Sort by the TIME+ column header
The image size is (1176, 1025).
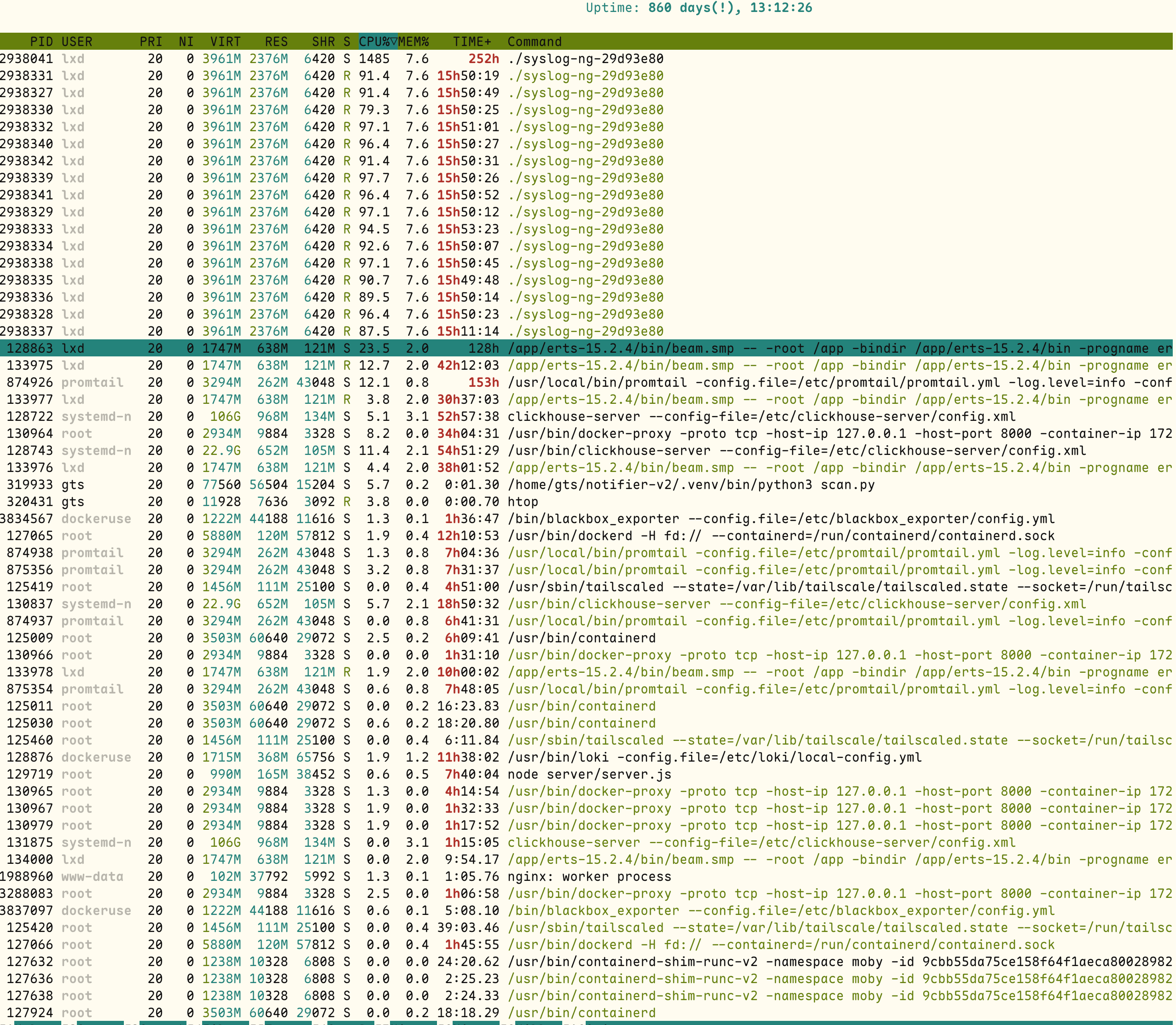point(472,42)
